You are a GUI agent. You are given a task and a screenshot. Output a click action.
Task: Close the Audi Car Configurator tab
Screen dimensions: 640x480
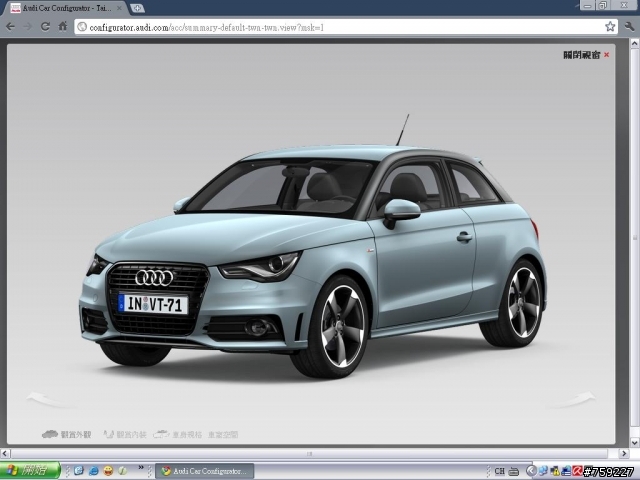point(119,8)
